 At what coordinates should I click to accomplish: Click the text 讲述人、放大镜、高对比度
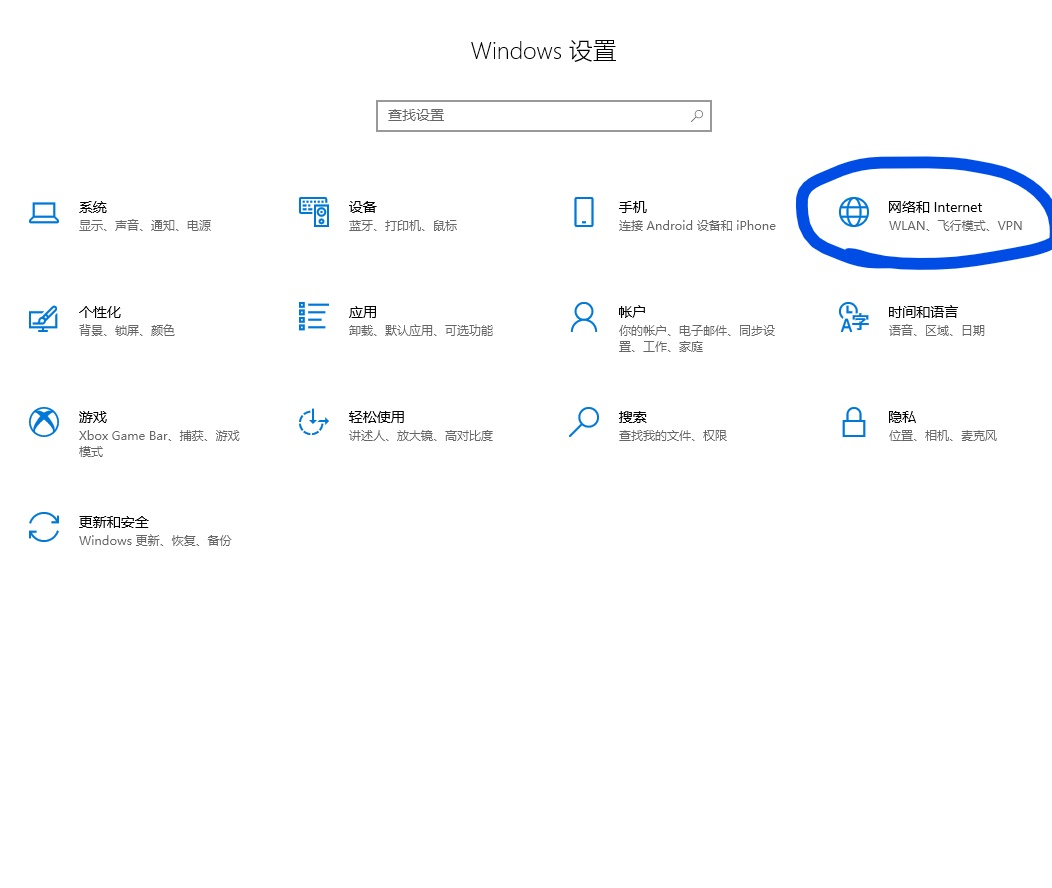421,436
